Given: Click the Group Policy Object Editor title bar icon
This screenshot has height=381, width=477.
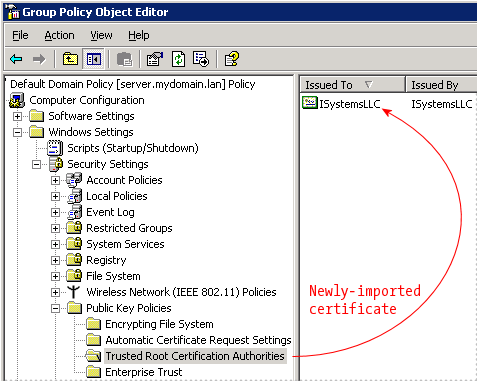Looking at the screenshot, I should coord(13,12).
